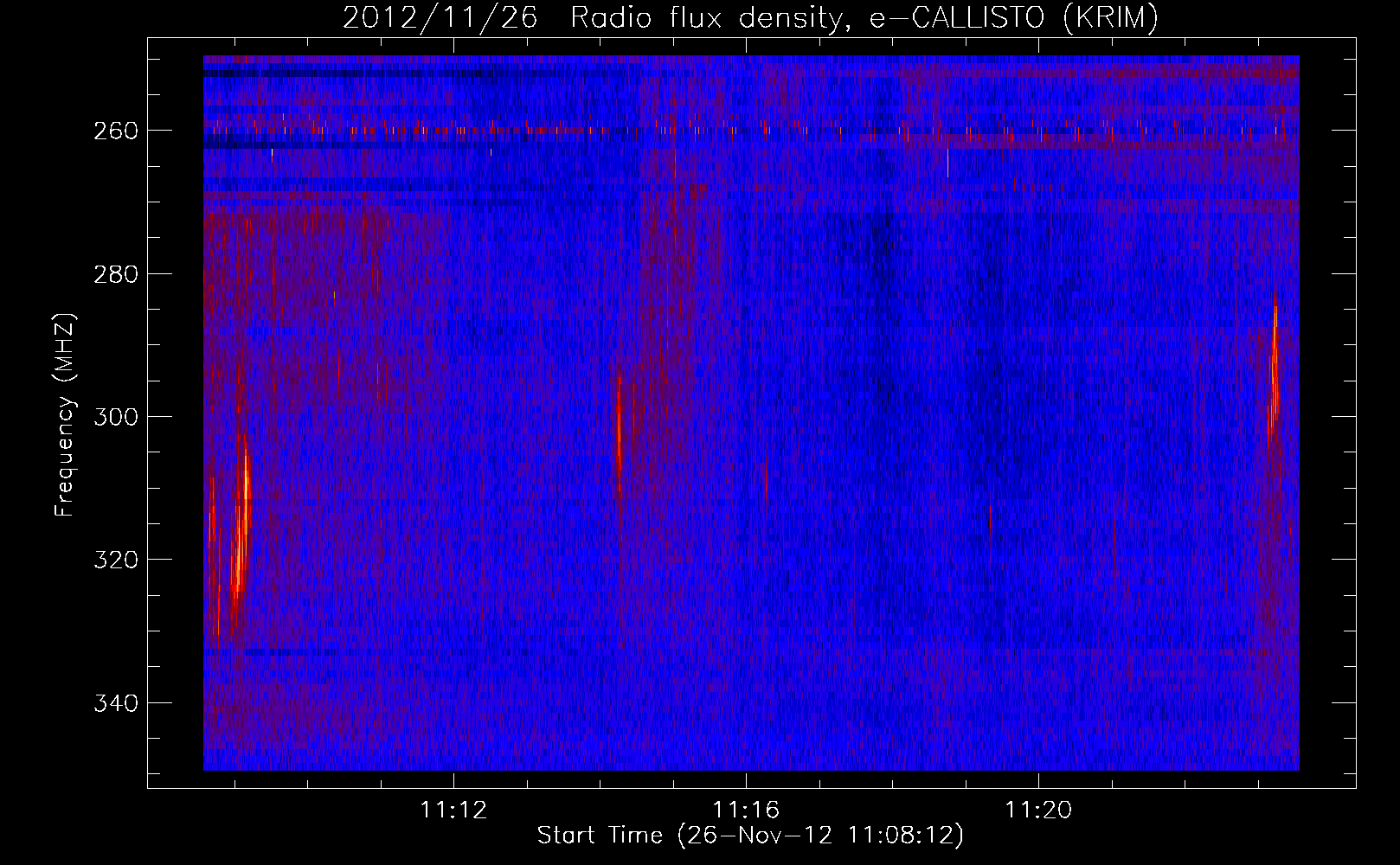Click the 320 frequency tick label
The width and height of the screenshot is (1400, 865).
tap(116, 560)
